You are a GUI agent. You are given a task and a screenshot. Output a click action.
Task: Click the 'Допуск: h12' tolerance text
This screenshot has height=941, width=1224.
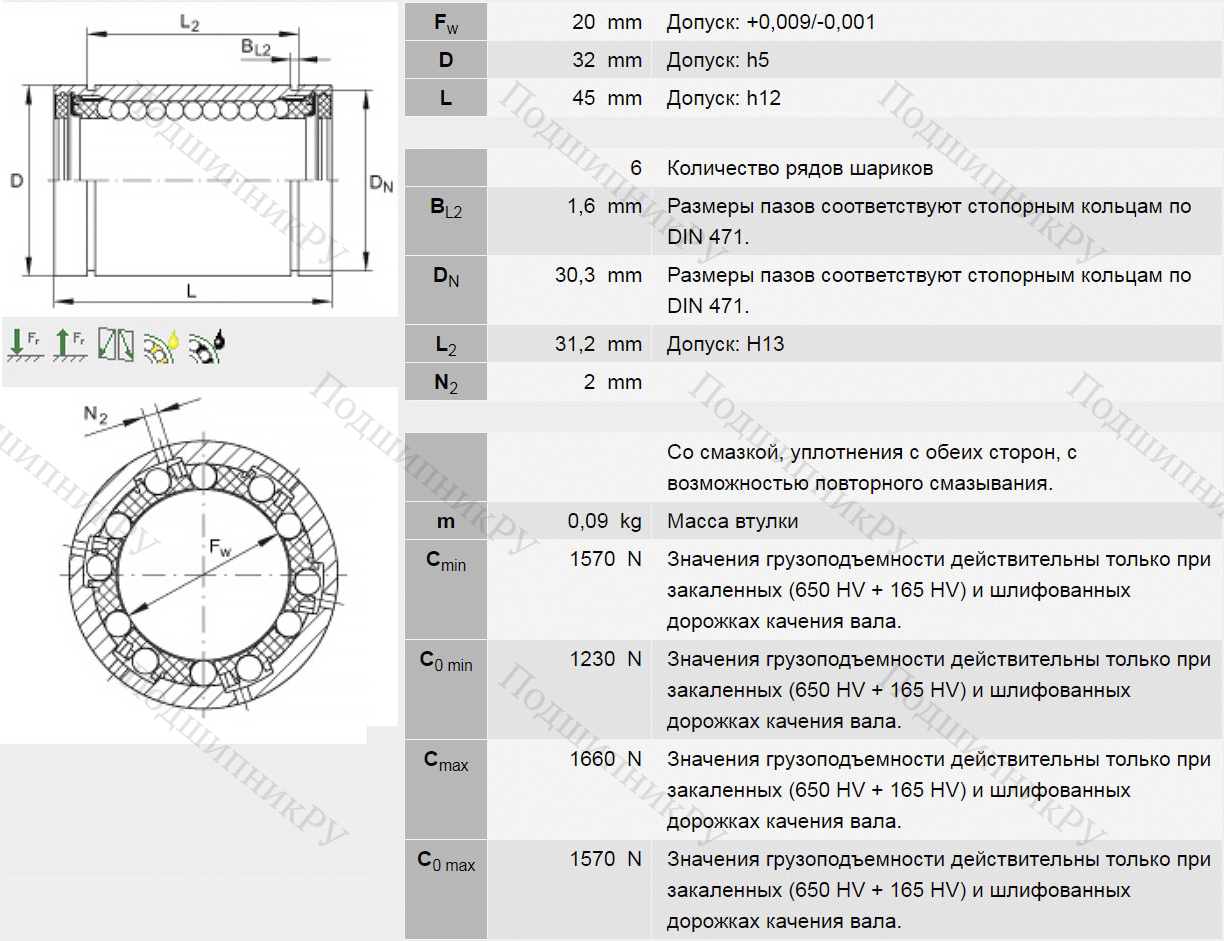coord(723,98)
